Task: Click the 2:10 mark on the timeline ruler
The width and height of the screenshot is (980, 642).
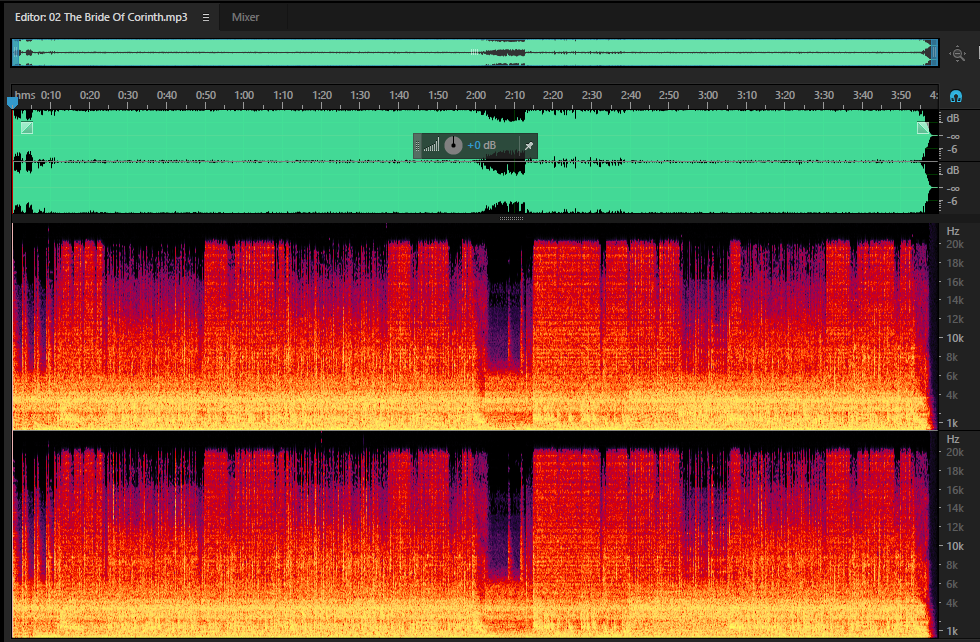Action: click(515, 95)
